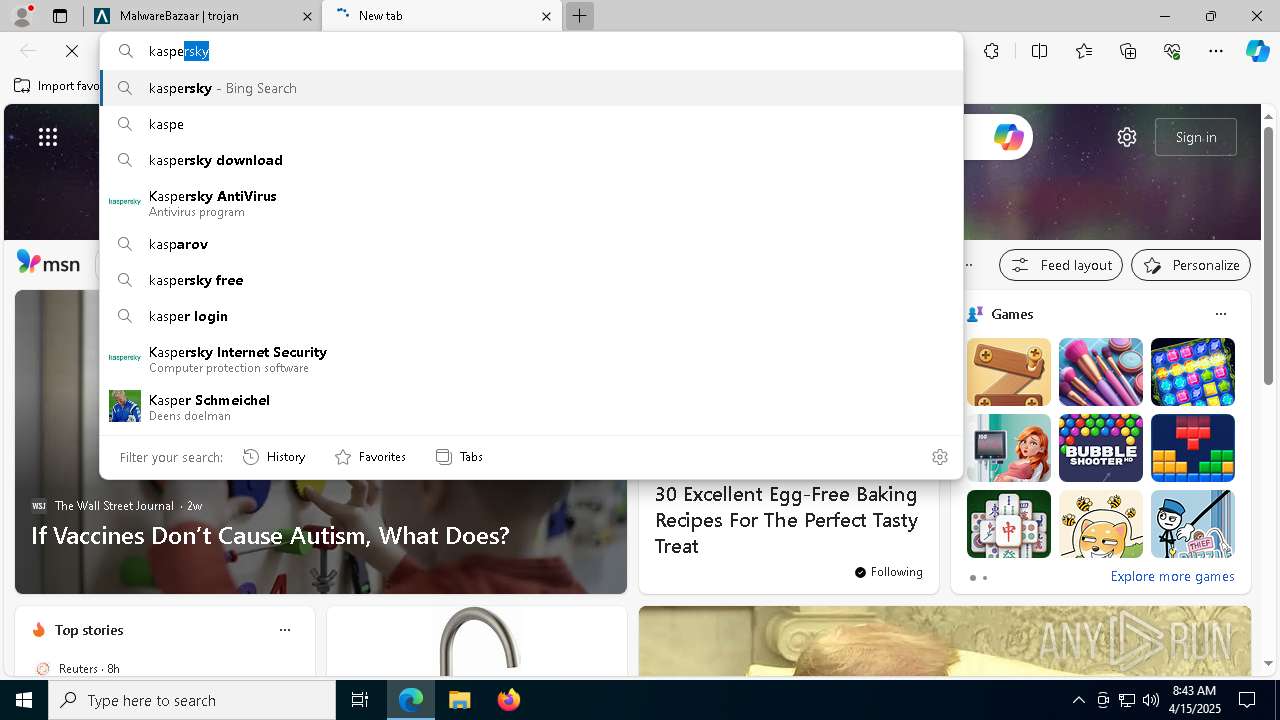
Task: Open Task View on taskbar
Action: 360,700
